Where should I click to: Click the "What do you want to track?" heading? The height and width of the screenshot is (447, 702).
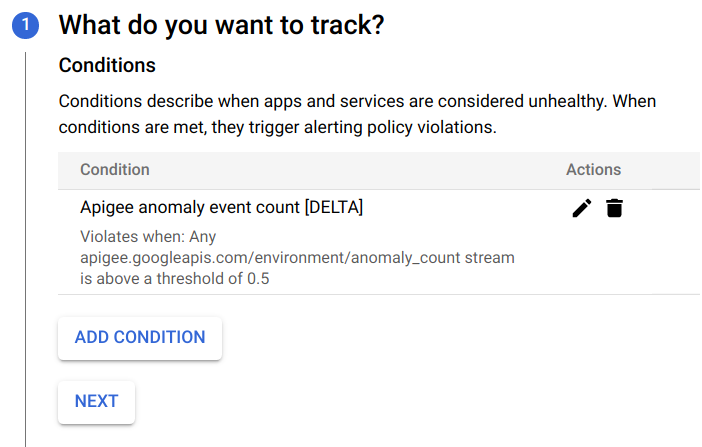[x=221, y=26]
